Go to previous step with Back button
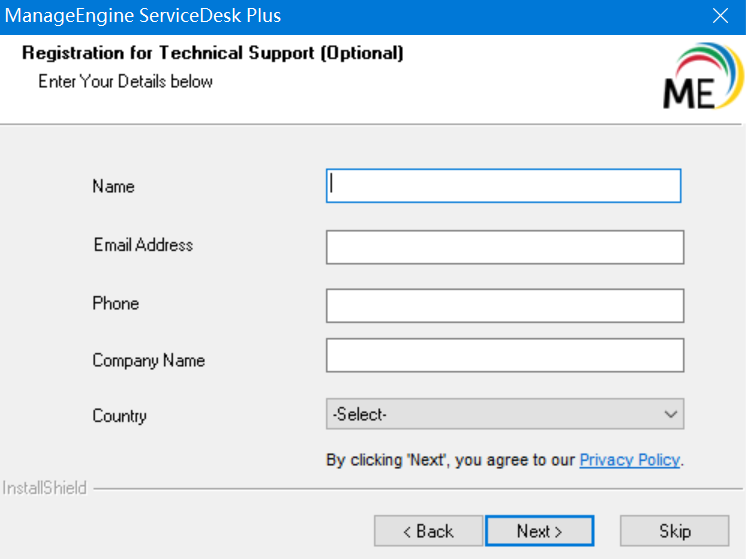 (428, 531)
